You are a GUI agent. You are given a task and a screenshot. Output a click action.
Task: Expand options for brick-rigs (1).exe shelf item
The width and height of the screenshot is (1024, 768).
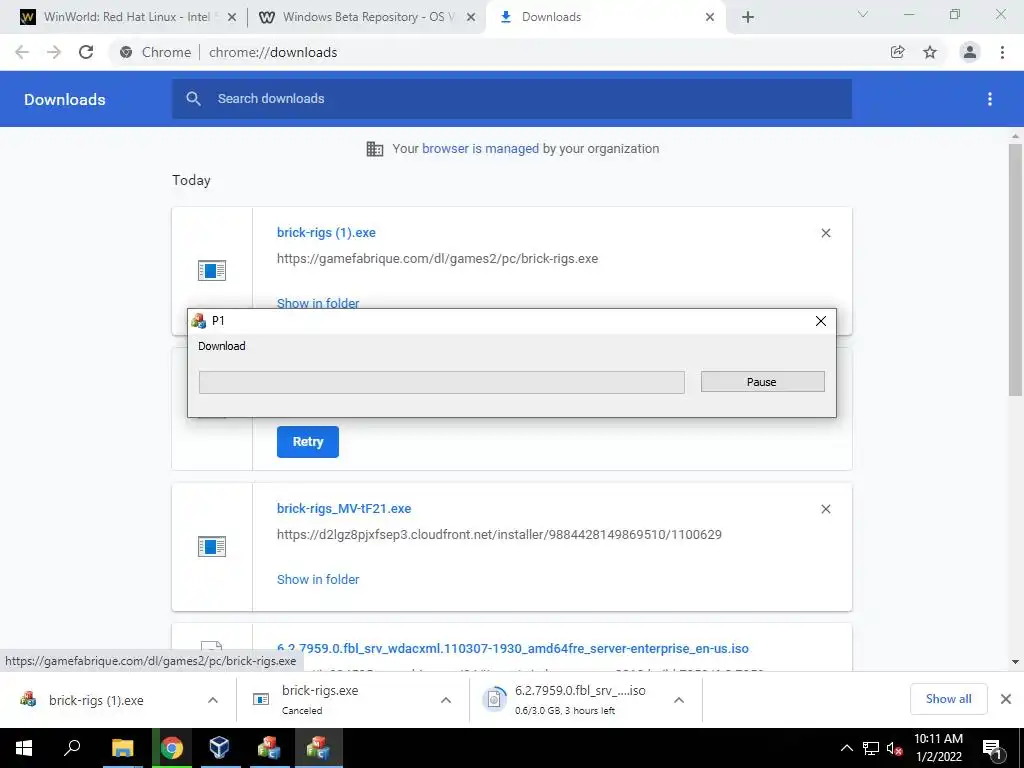[x=213, y=699]
